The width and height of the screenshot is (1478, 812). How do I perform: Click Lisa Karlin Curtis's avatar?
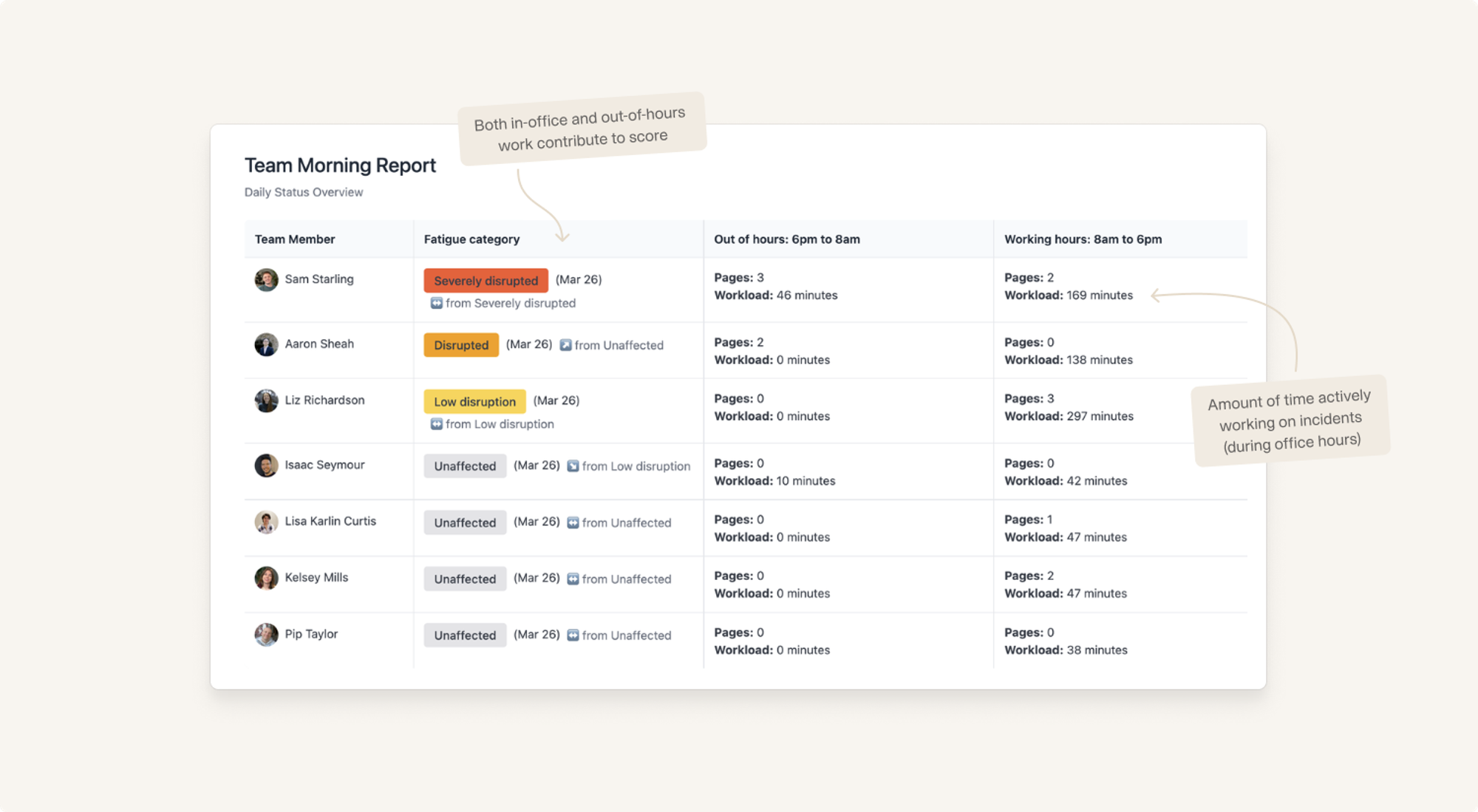[266, 522]
